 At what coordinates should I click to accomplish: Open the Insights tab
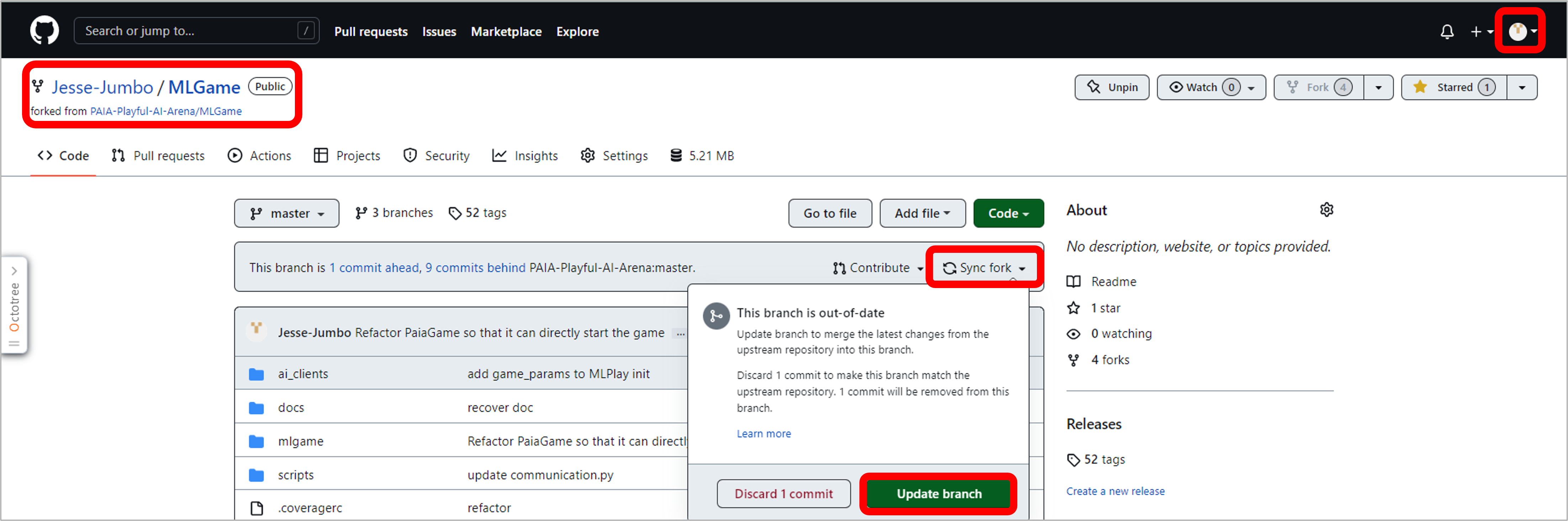[x=525, y=156]
